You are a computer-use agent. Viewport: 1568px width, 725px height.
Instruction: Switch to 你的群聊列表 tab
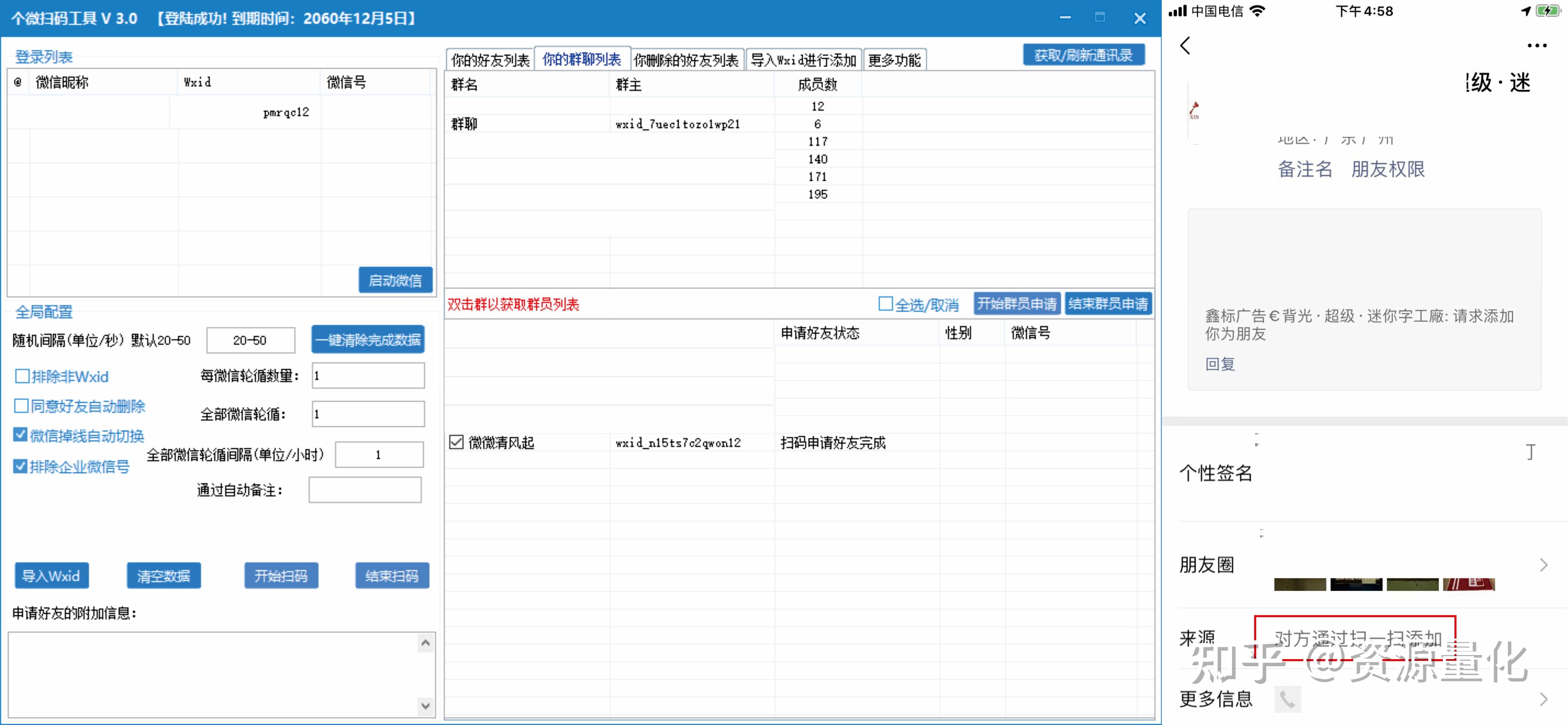(582, 59)
